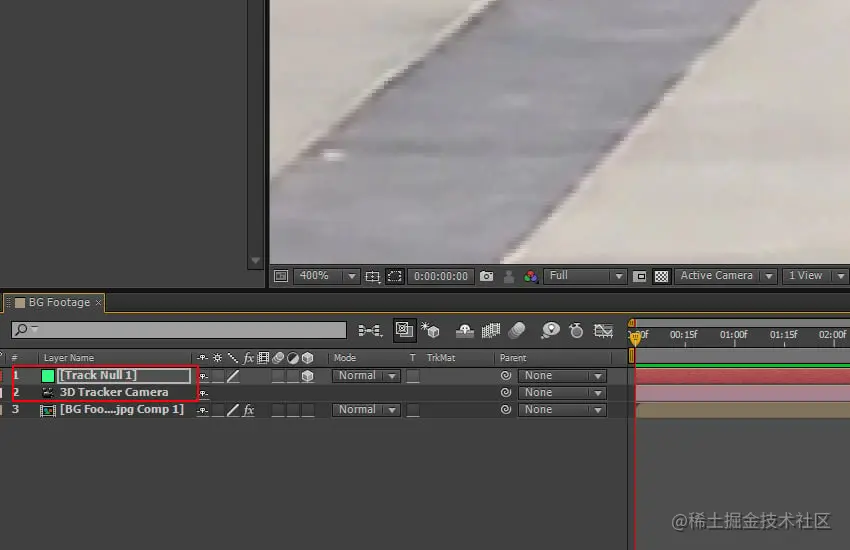The height and width of the screenshot is (550, 850).
Task: Toggle the Region of Interest button
Action: click(640, 276)
